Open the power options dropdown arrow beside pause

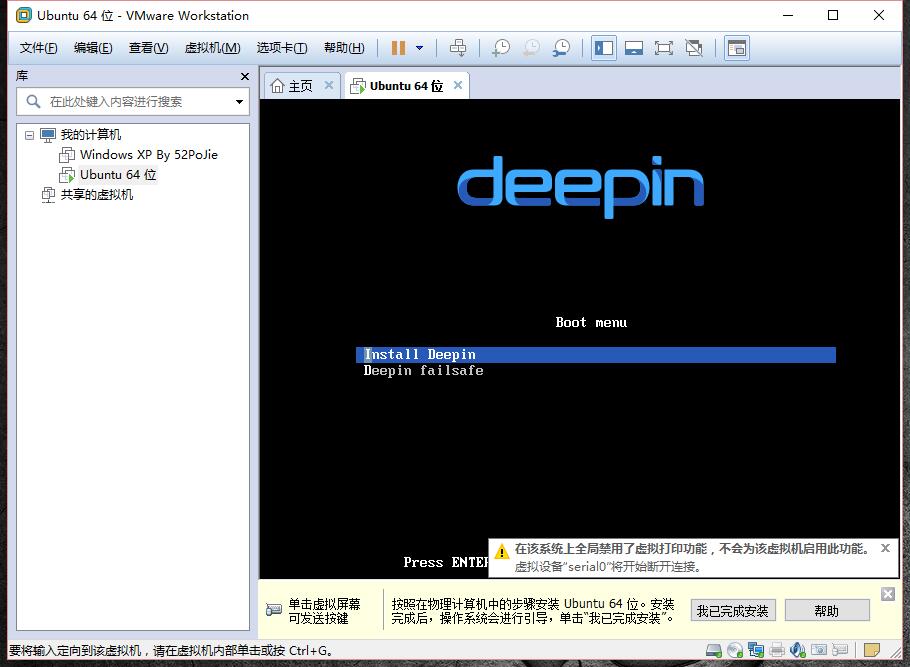tap(419, 48)
